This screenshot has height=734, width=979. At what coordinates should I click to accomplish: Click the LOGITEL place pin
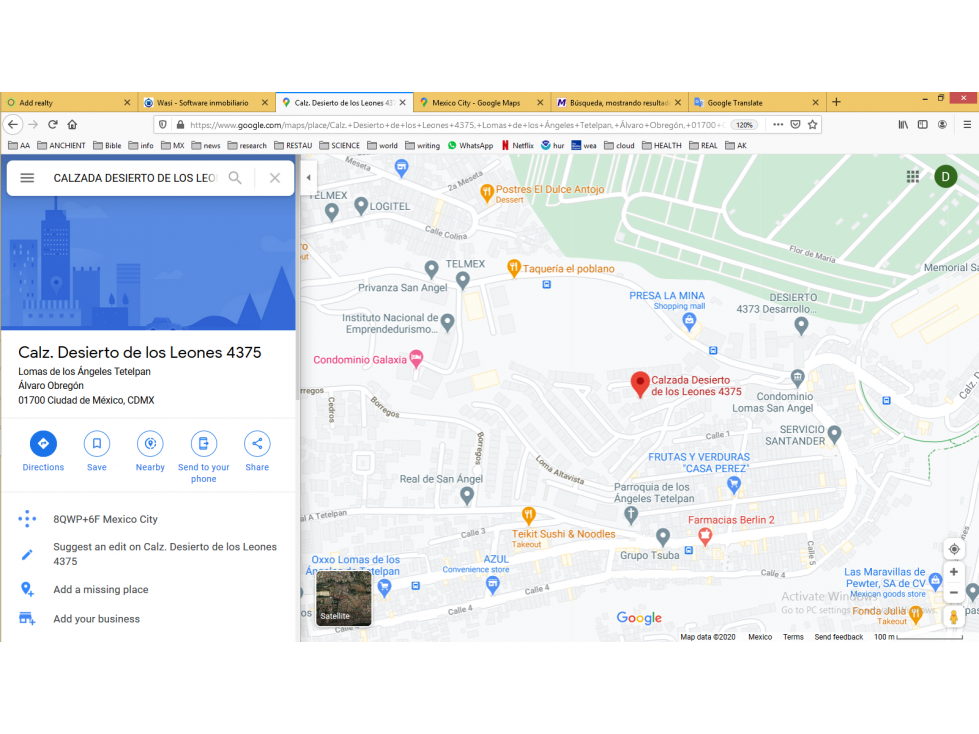pos(361,206)
